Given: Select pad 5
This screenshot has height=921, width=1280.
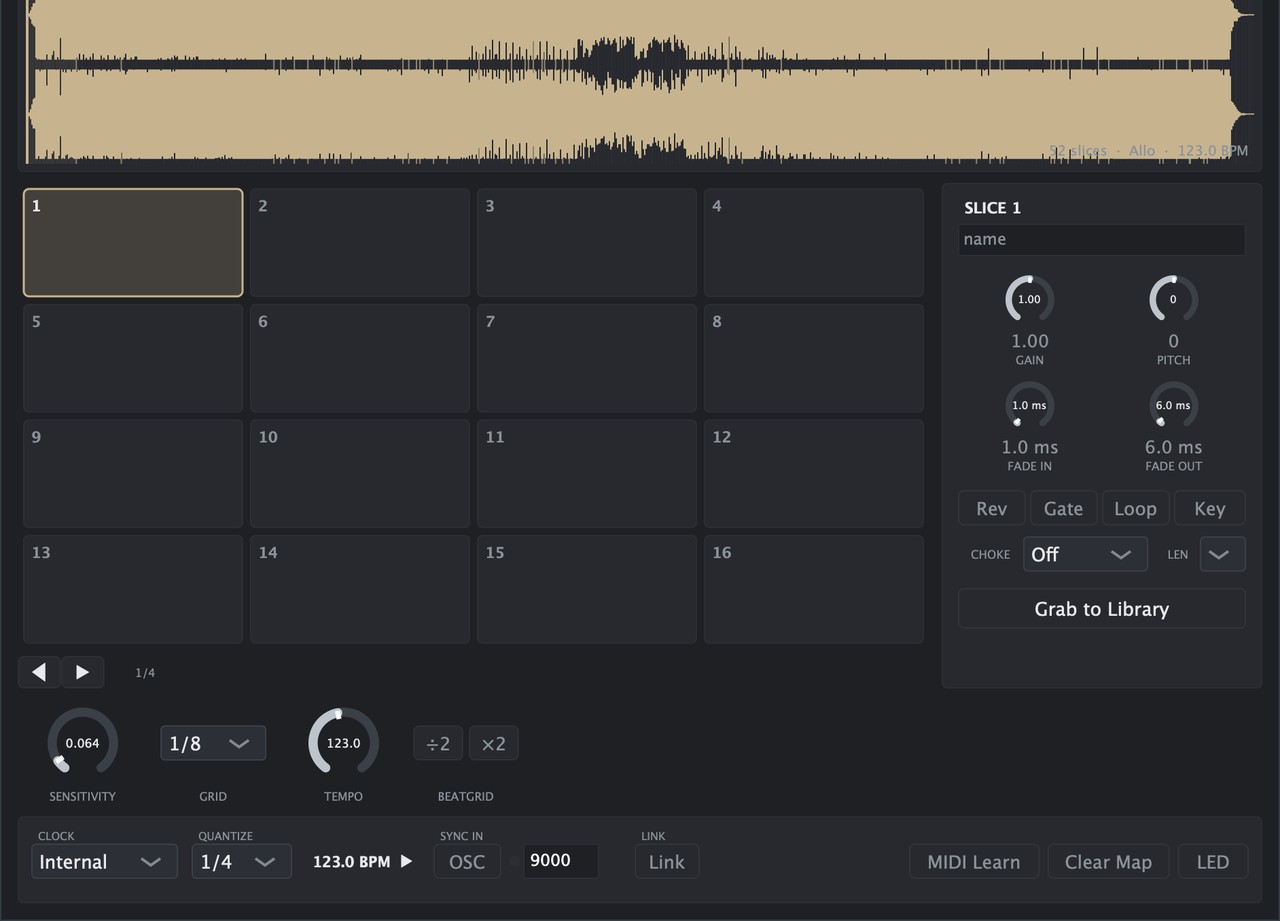Looking at the screenshot, I should tap(133, 358).
